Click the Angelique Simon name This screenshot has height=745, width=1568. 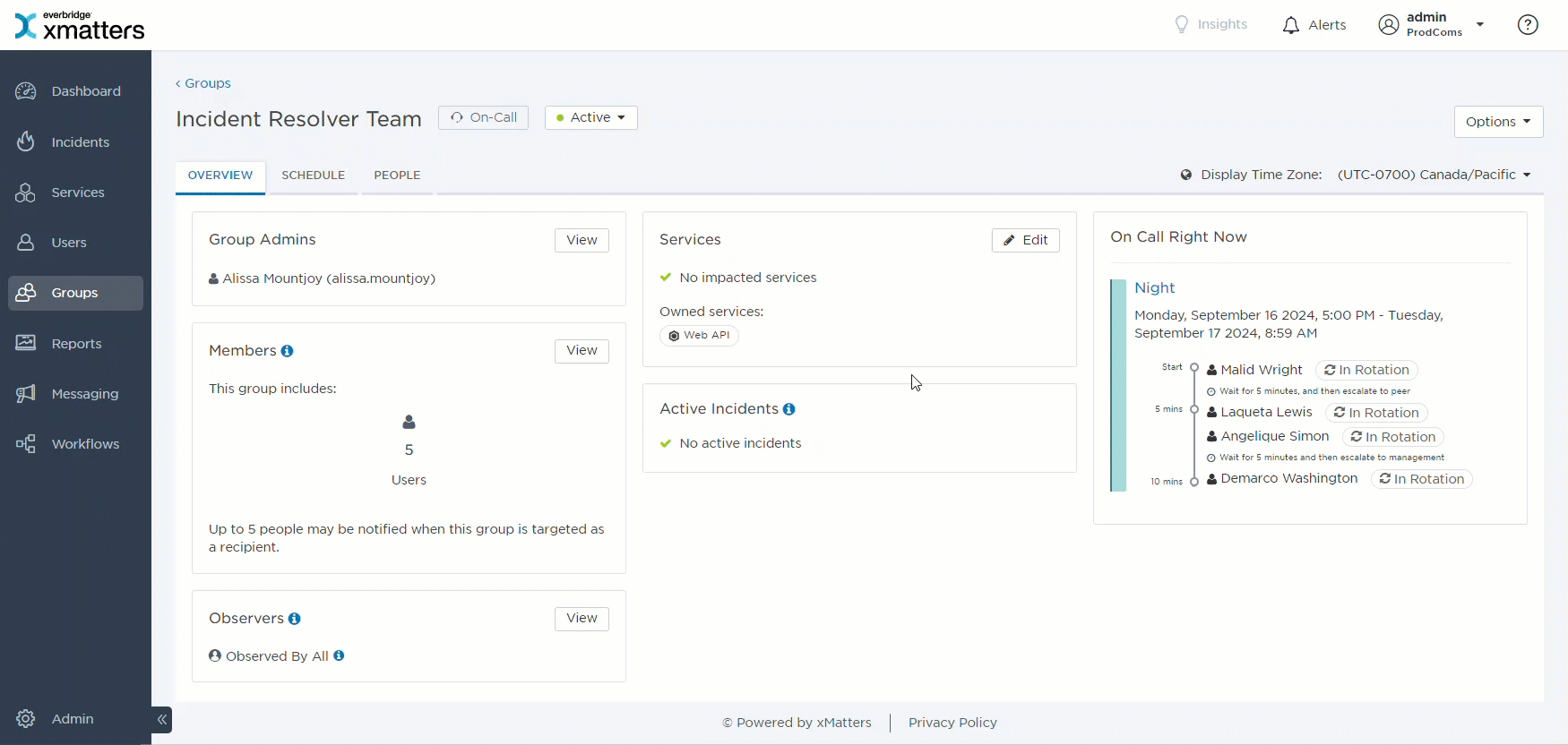1275,436
